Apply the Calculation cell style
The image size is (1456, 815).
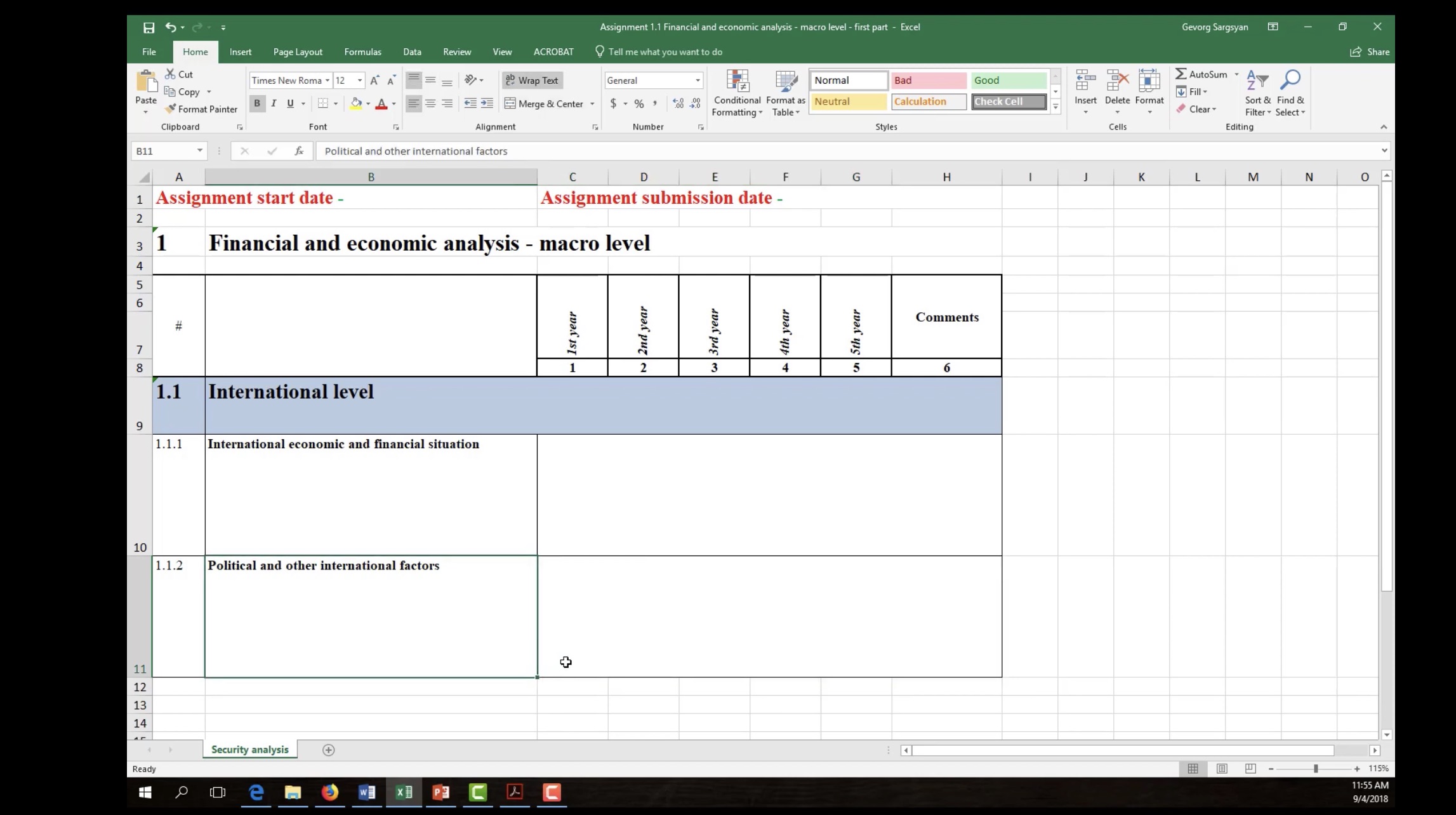point(929,102)
